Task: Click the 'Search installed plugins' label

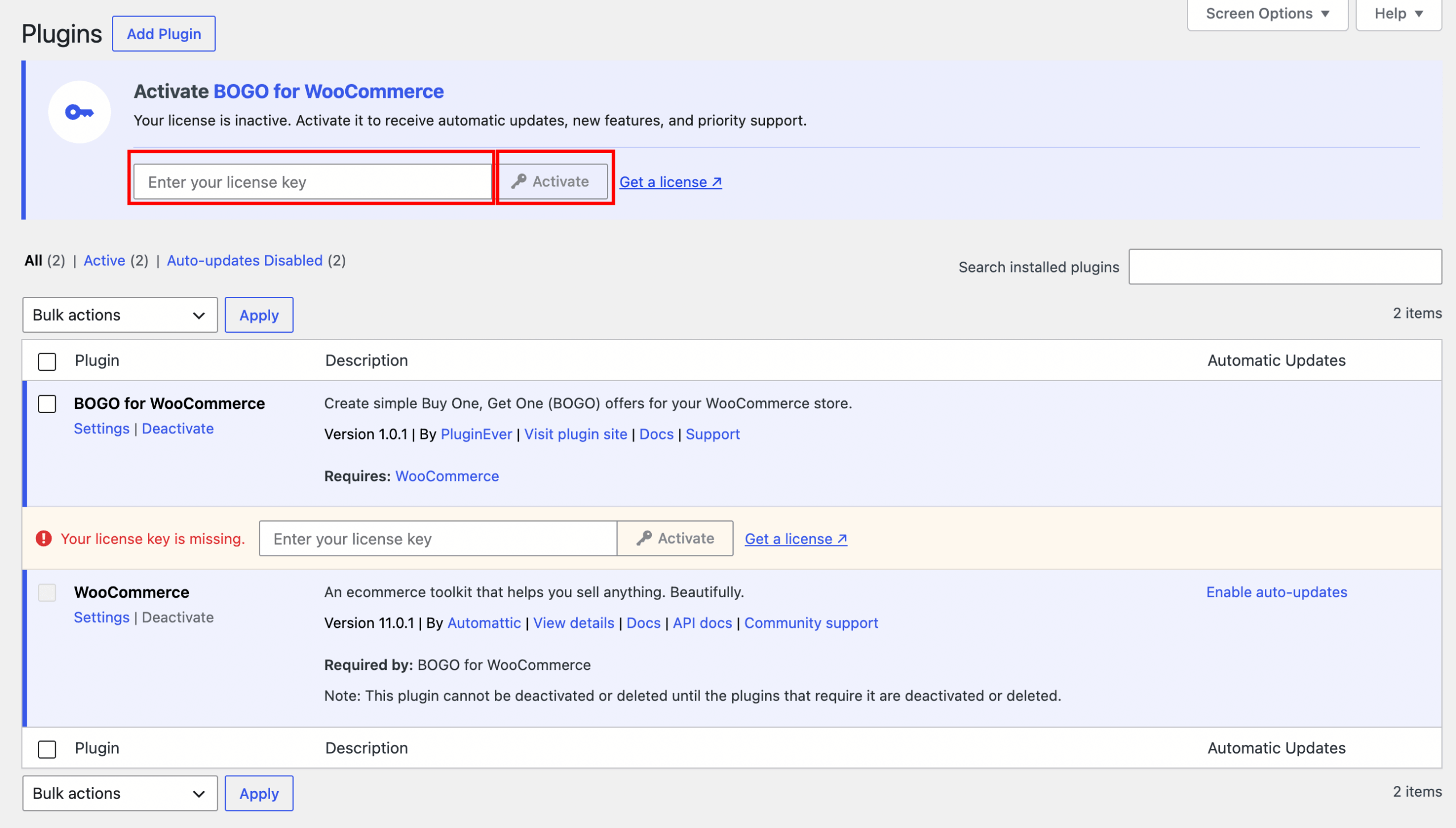Action: point(1039,267)
